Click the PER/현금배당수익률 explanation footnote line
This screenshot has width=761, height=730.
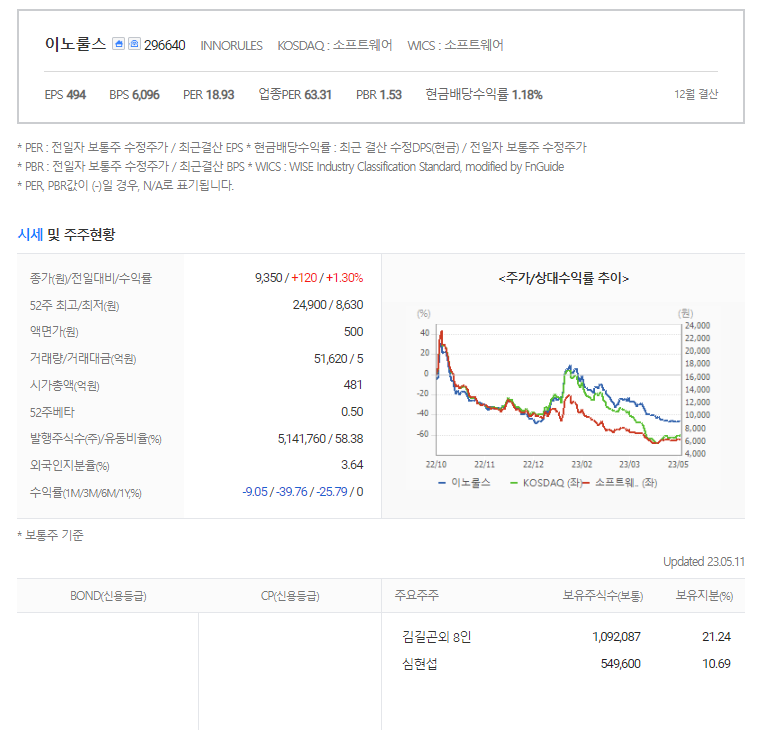pos(302,147)
